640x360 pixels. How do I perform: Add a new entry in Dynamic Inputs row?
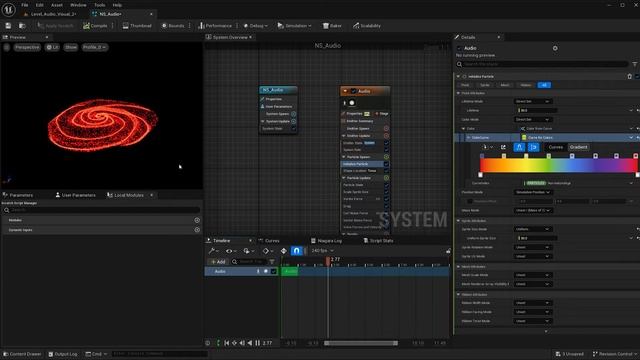click(197, 230)
